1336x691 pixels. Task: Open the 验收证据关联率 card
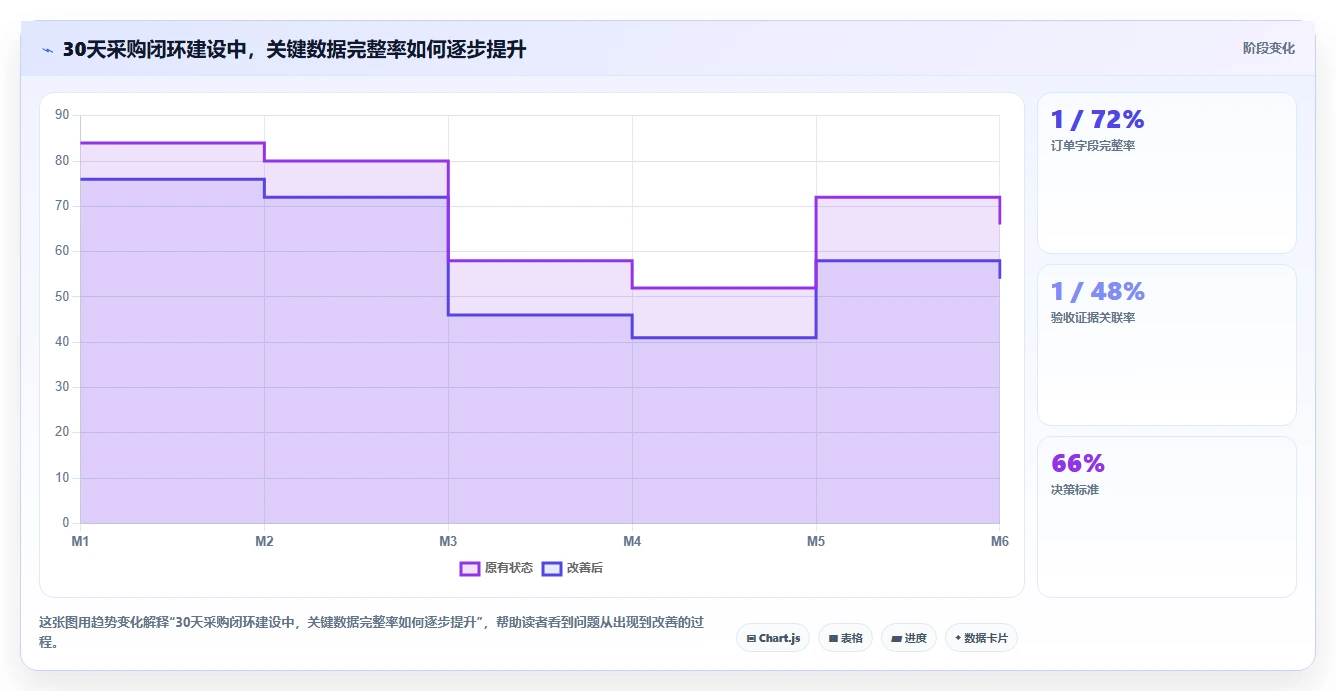click(1167, 345)
